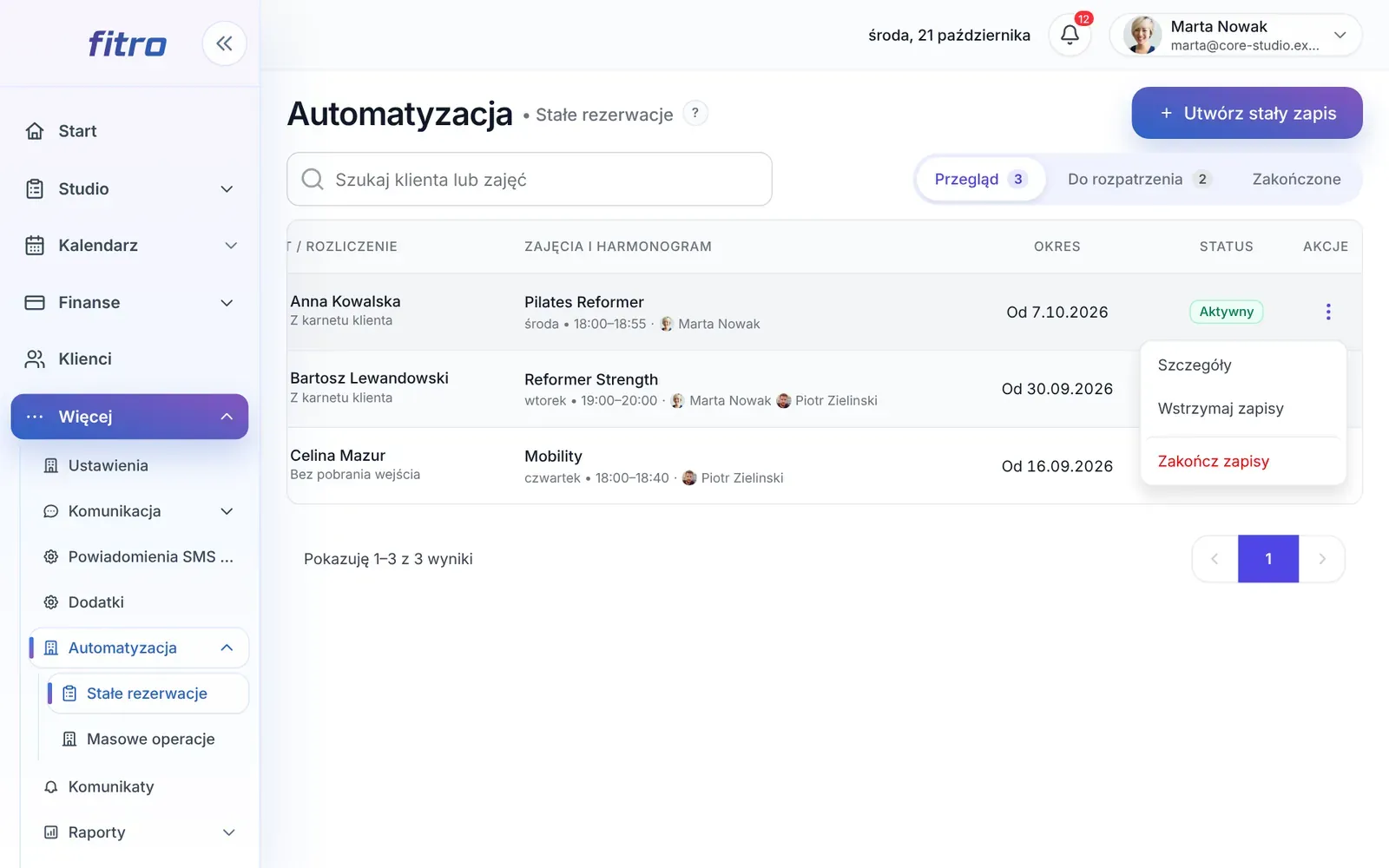
Task: Click the Dodatki gear icon
Action: tap(51, 602)
